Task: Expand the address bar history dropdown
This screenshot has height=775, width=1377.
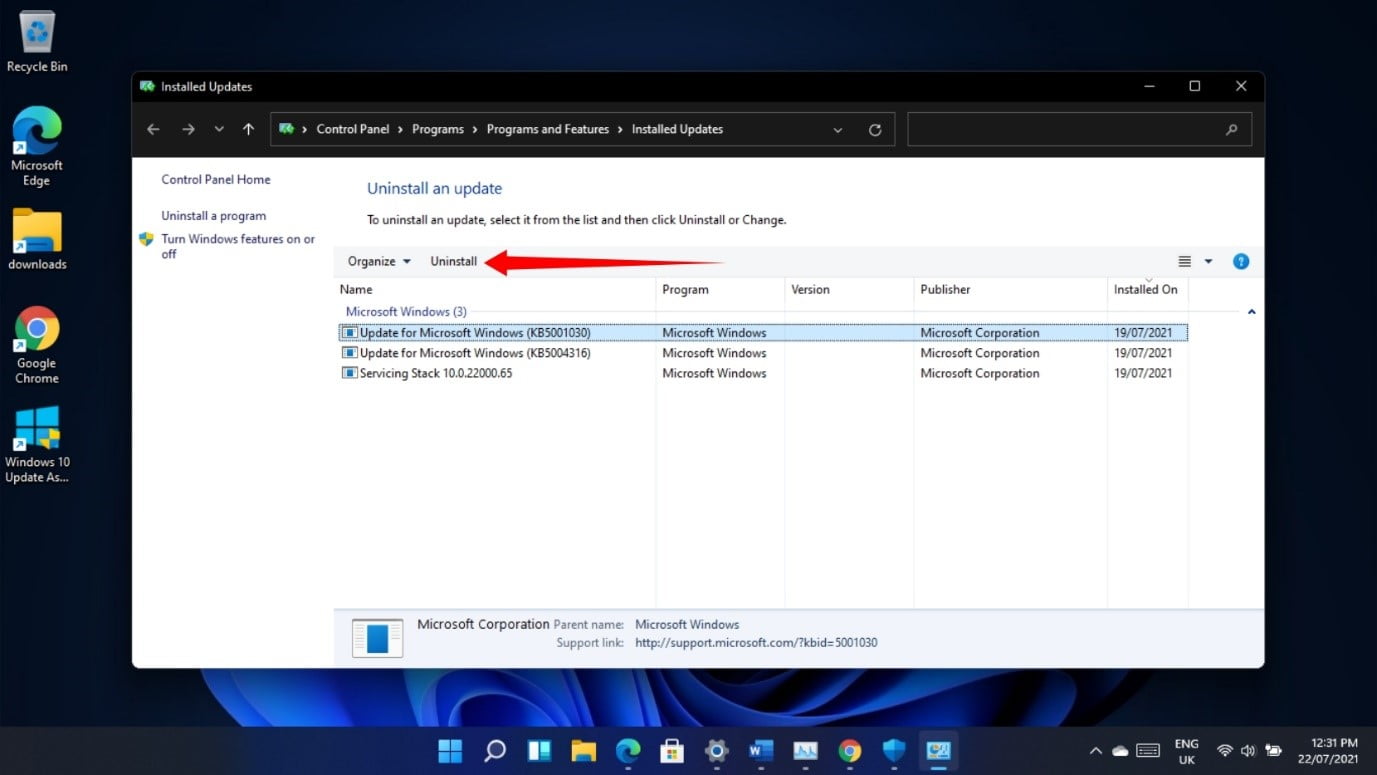Action: (x=838, y=129)
